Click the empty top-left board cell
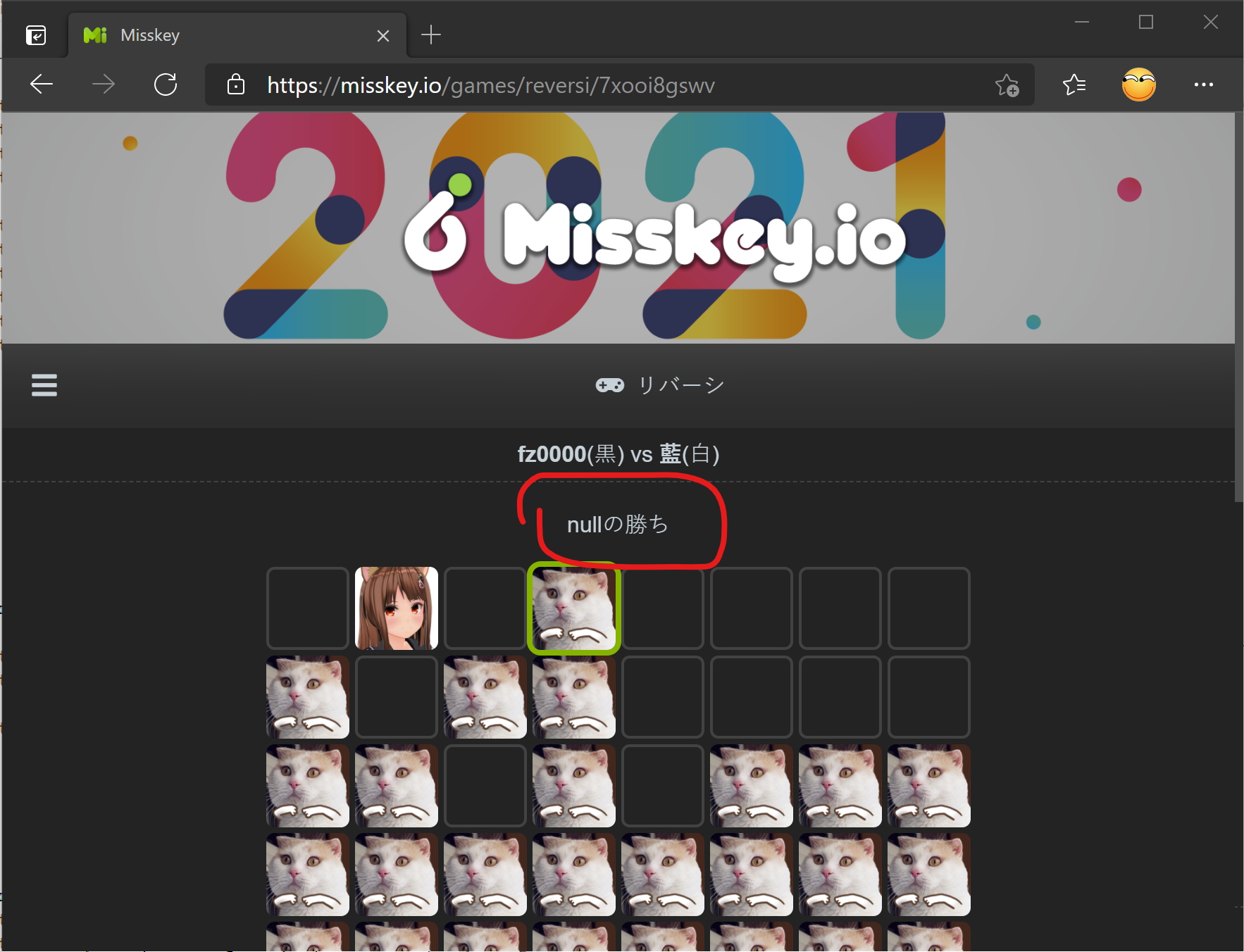The height and width of the screenshot is (952, 1244). pyautogui.click(x=308, y=608)
